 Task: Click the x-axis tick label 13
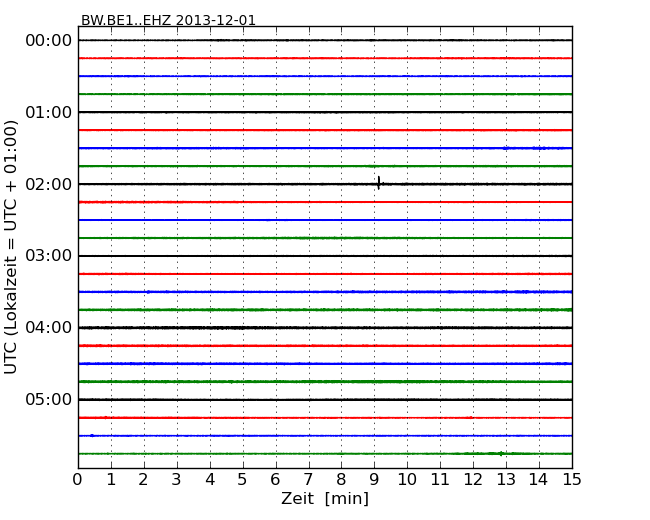[506, 480]
